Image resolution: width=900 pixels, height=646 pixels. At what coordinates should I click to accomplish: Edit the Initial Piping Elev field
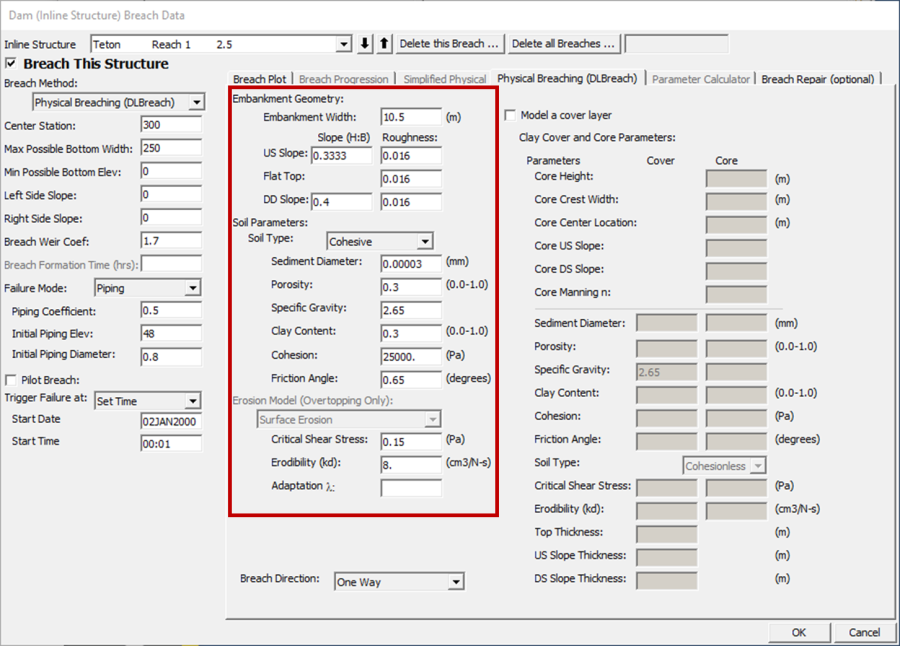point(171,334)
